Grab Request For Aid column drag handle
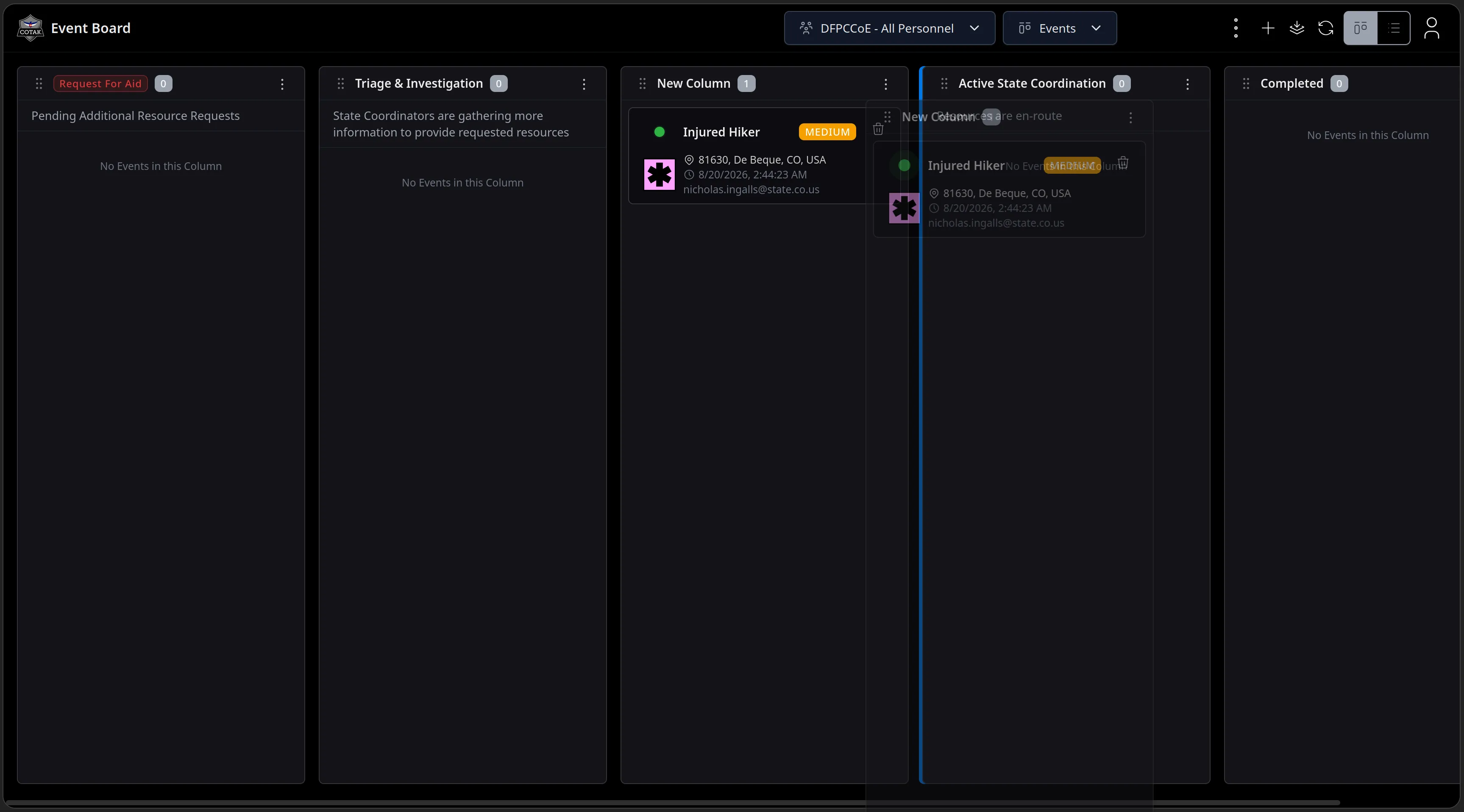Viewport: 1464px width, 812px height. tap(39, 83)
